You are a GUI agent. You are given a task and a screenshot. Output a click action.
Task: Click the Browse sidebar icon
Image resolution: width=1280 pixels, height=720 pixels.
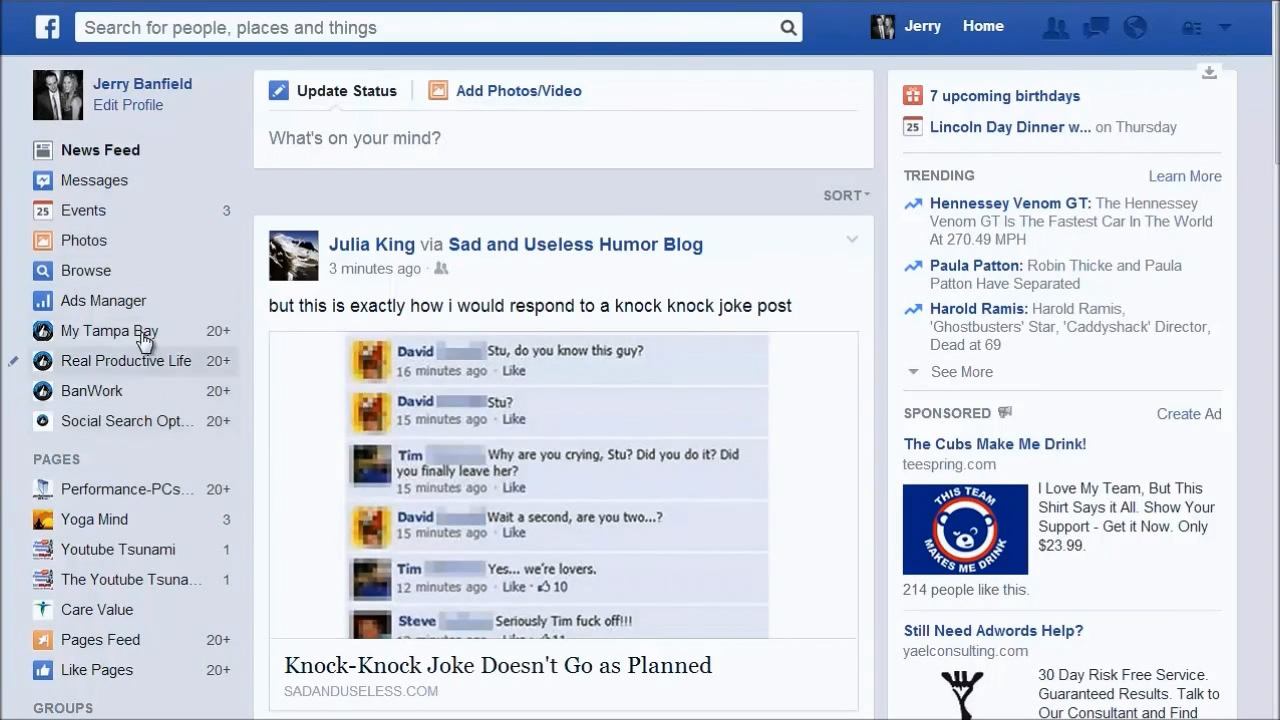coord(42,270)
